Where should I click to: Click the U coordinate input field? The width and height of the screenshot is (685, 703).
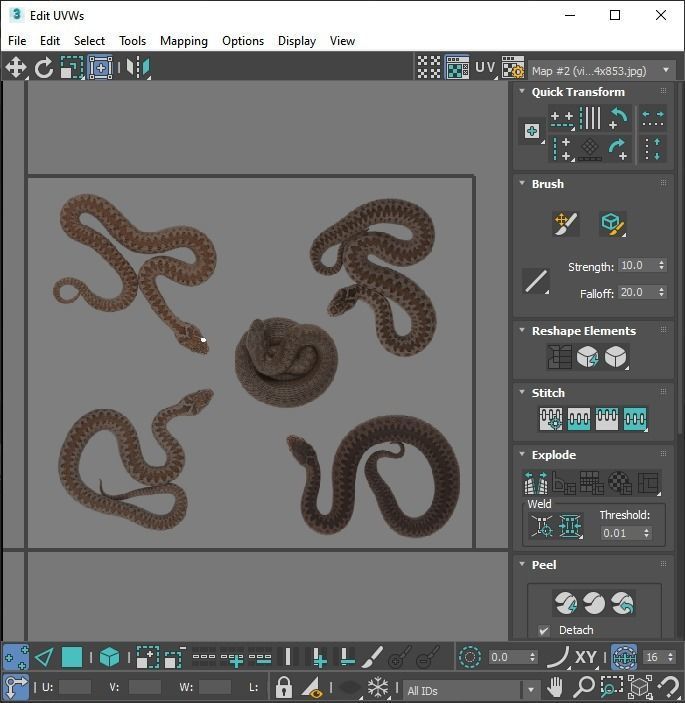(75, 687)
